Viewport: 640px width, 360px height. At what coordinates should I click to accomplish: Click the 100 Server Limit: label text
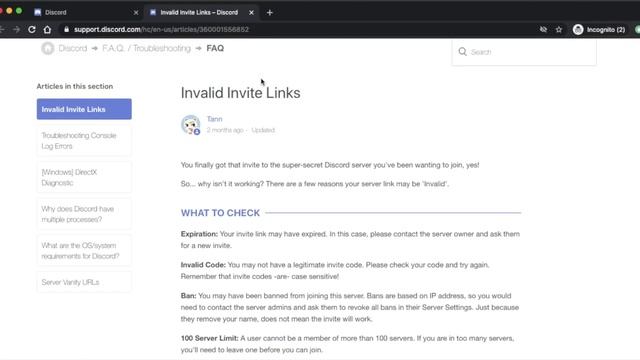pyautogui.click(x=209, y=338)
